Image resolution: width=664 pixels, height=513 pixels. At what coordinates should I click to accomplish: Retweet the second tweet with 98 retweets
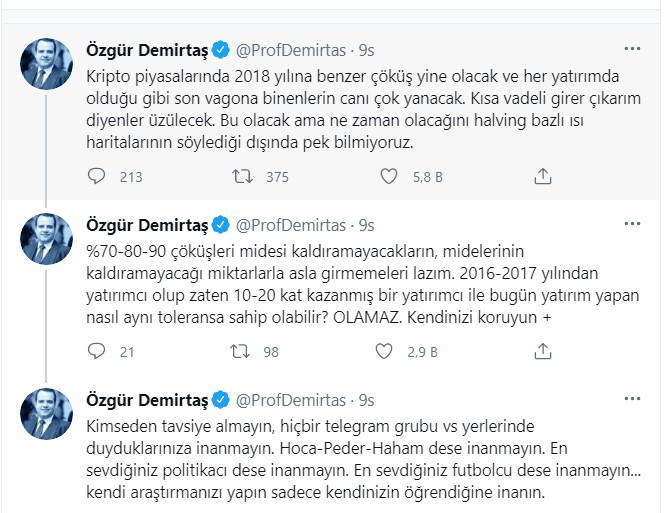coord(242,351)
